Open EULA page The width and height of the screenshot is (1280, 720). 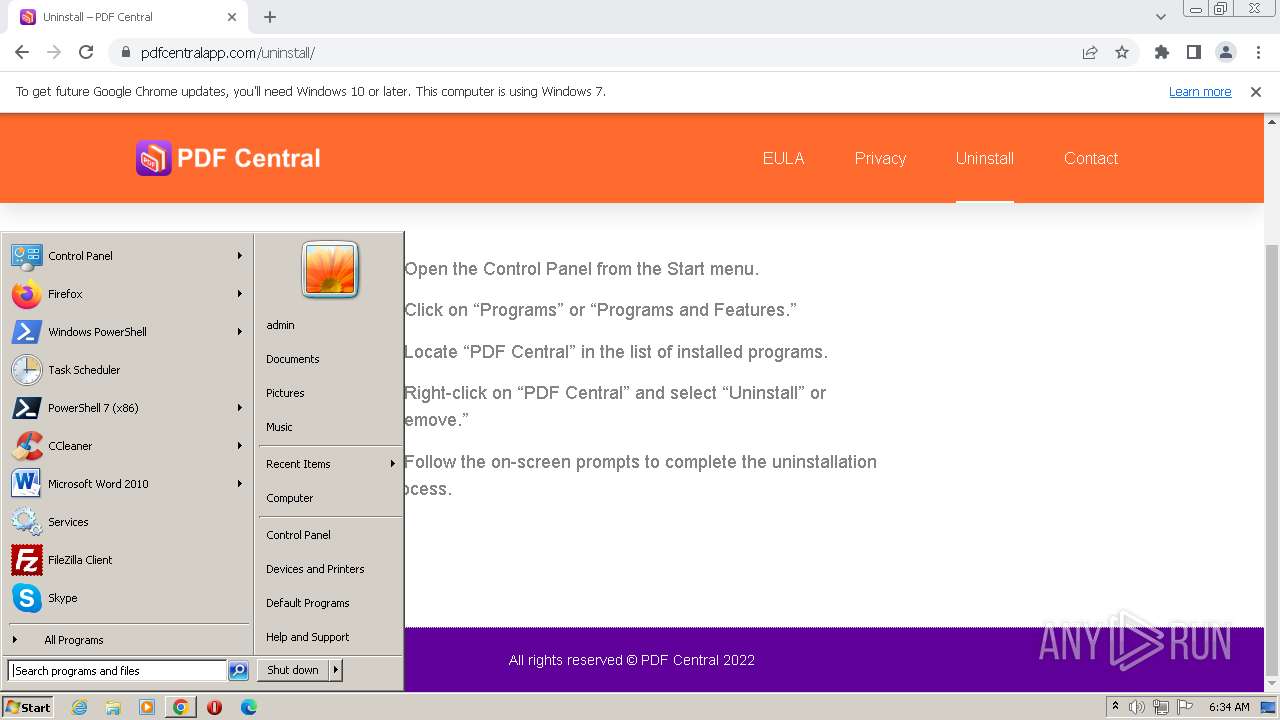pos(783,158)
